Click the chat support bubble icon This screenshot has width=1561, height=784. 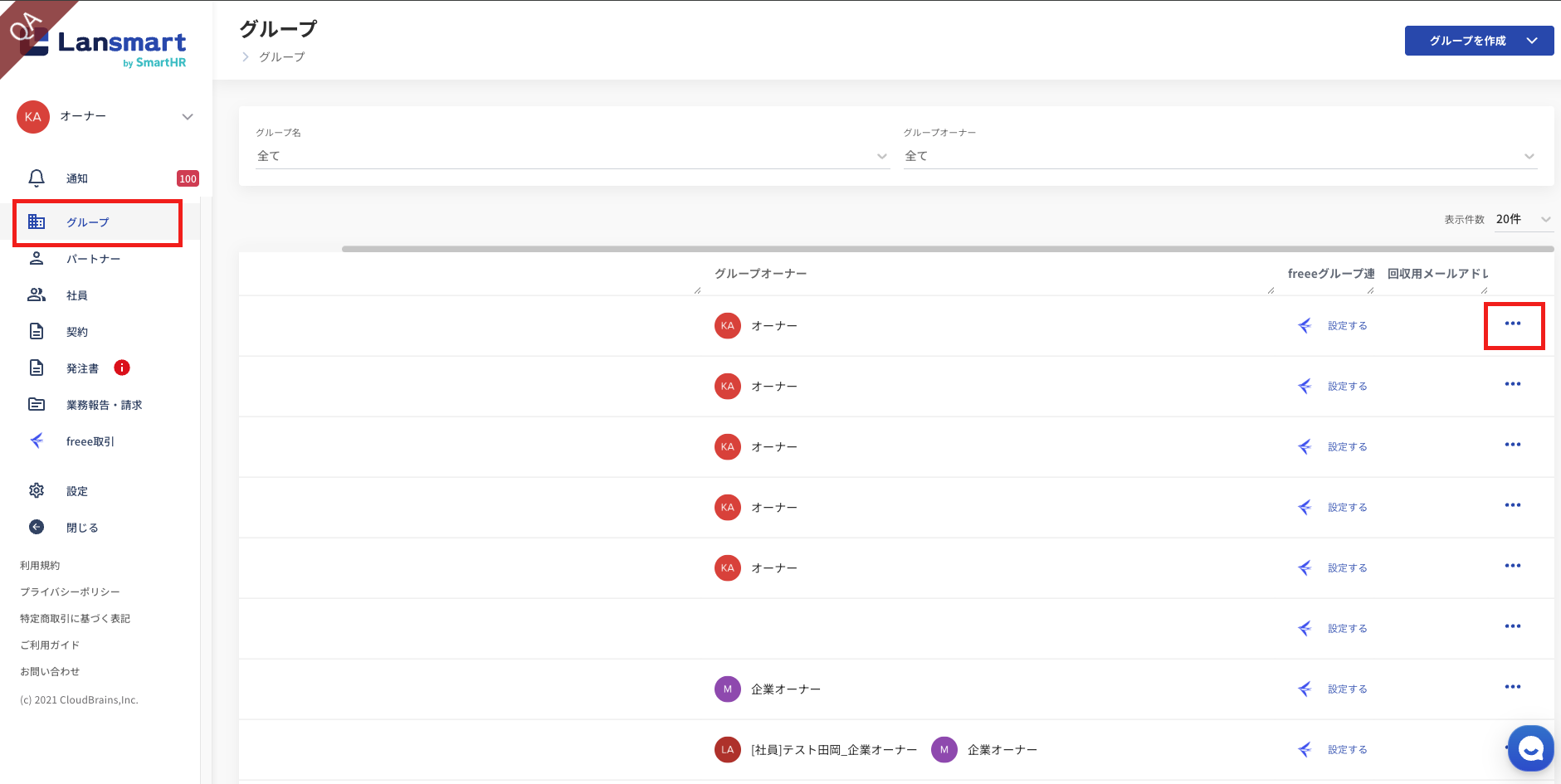pos(1530,748)
